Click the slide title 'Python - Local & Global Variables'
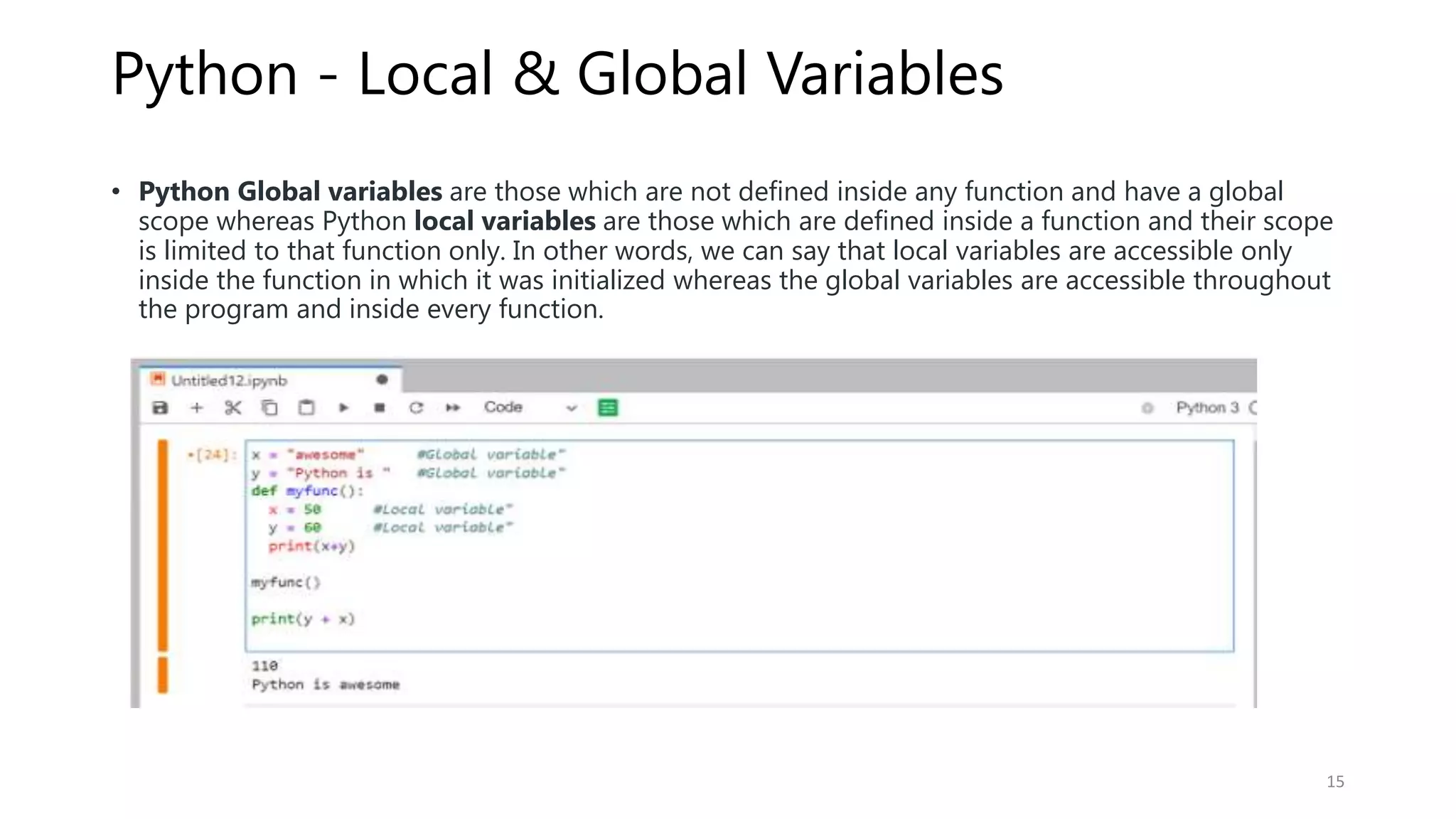 click(557, 74)
